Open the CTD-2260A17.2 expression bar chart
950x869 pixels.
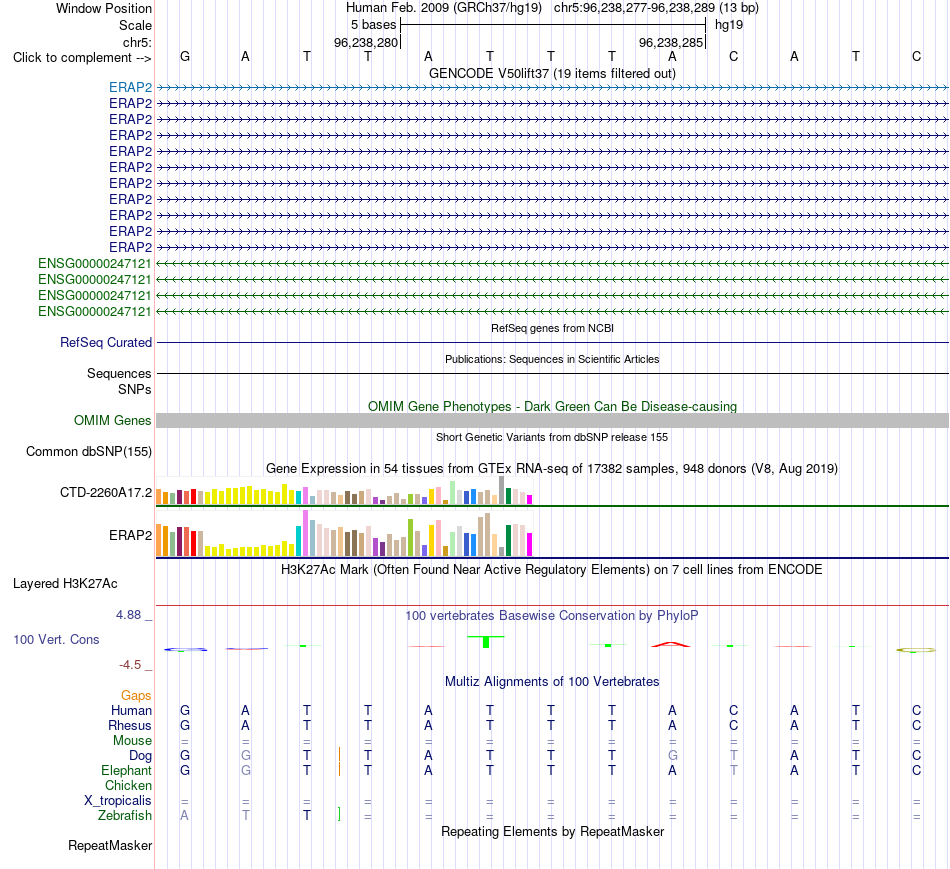[344, 490]
